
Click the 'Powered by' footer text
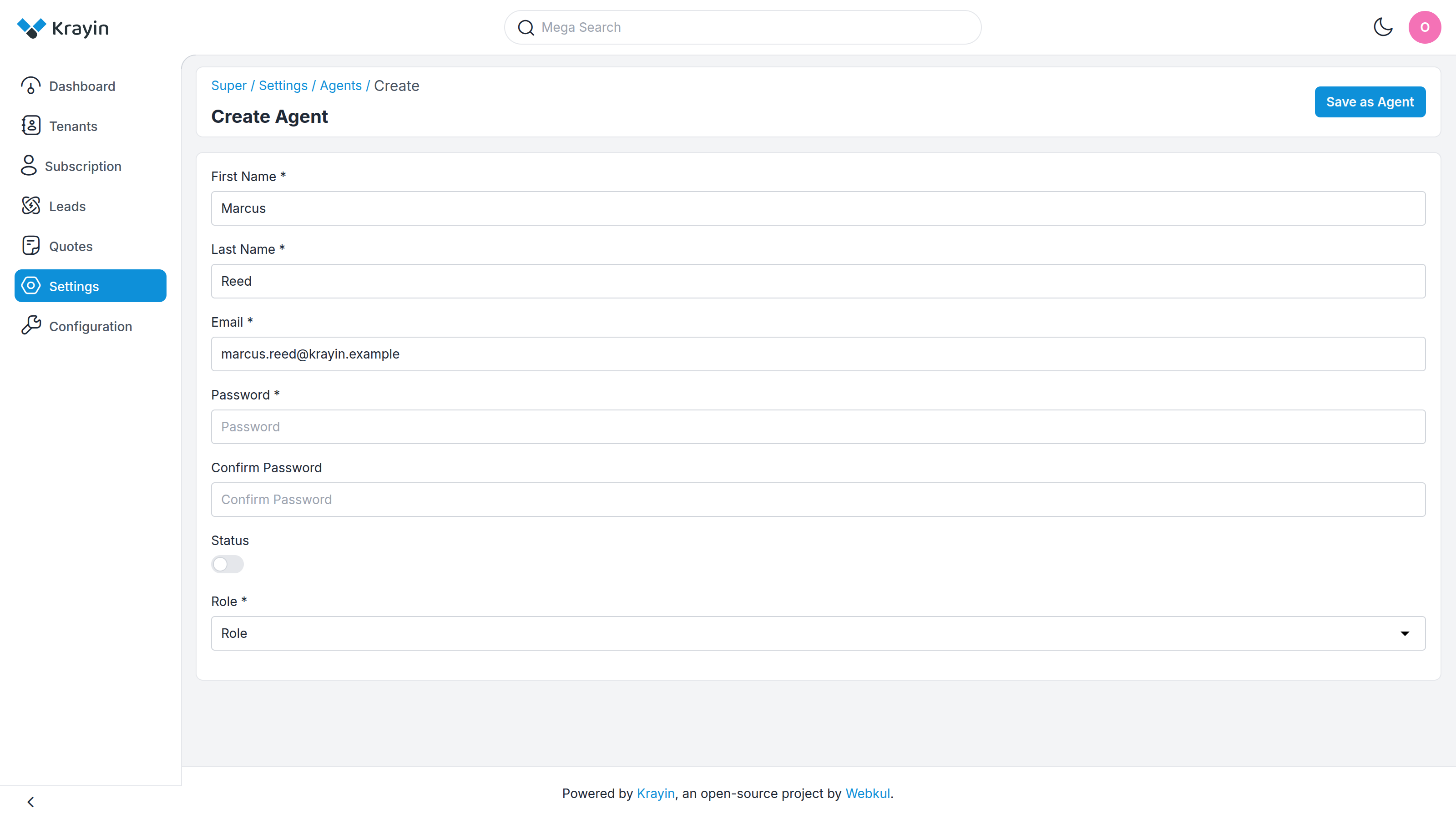pyautogui.click(x=597, y=794)
